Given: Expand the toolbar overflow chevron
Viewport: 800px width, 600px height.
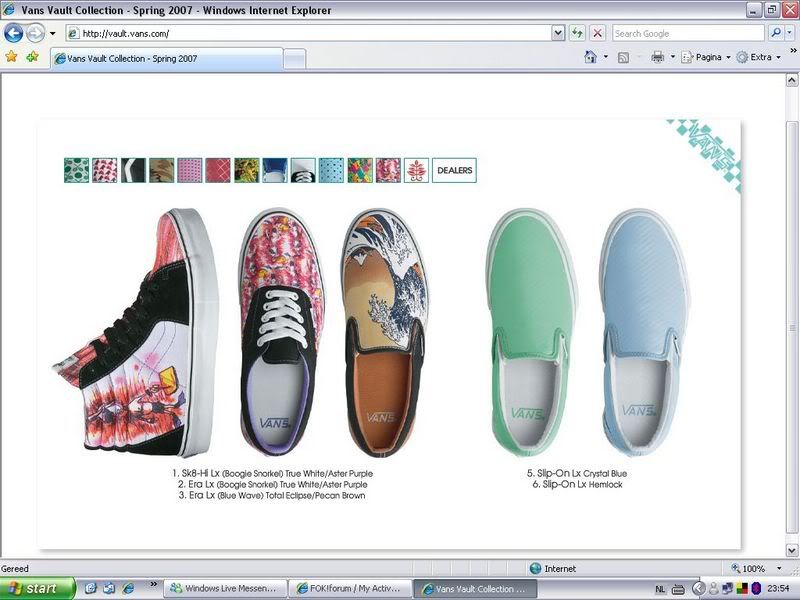Looking at the screenshot, I should 793,51.
